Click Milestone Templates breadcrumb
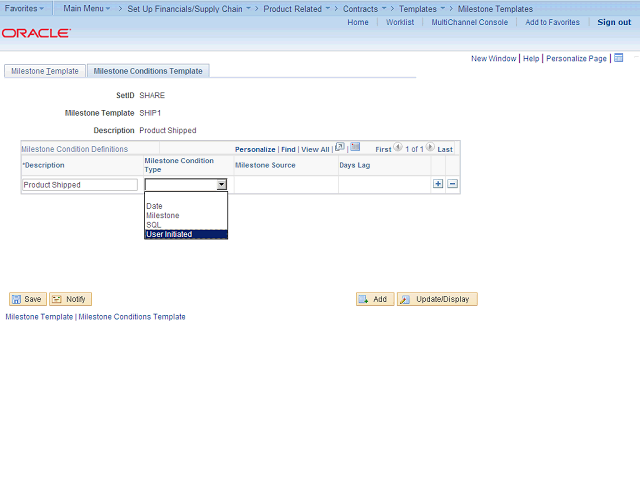Screen dimensions: 640x480 [495, 9]
